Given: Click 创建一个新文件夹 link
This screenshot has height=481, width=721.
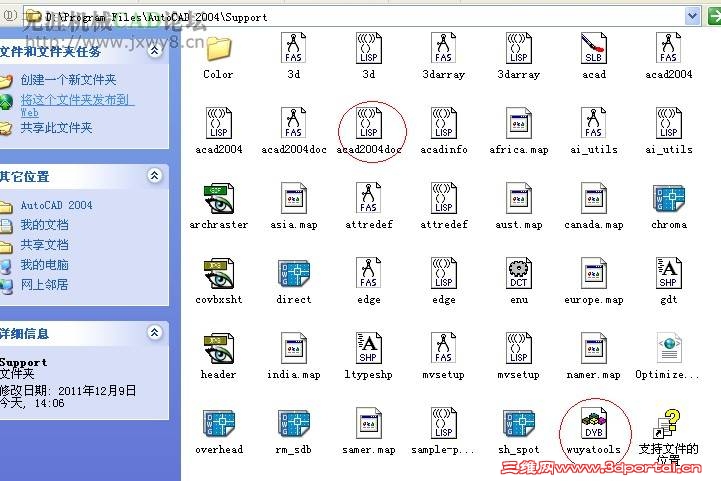Looking at the screenshot, I should pos(68,80).
